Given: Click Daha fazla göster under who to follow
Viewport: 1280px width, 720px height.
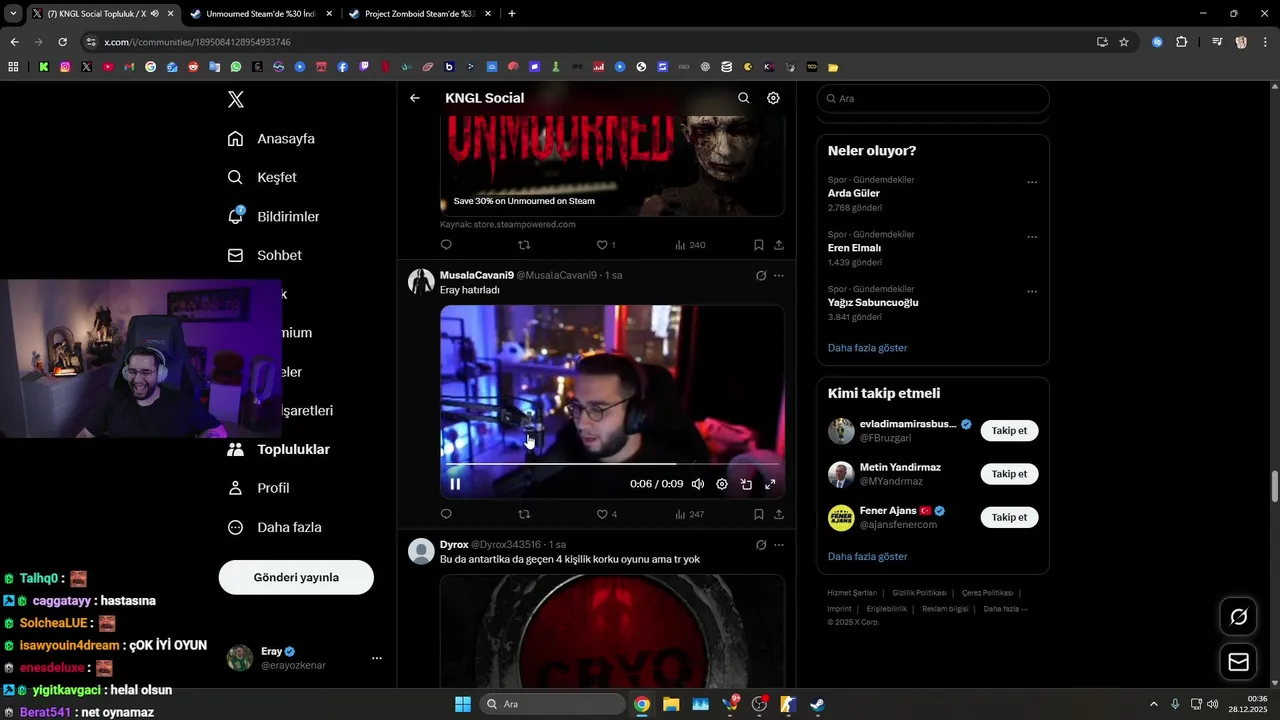Looking at the screenshot, I should pos(867,556).
